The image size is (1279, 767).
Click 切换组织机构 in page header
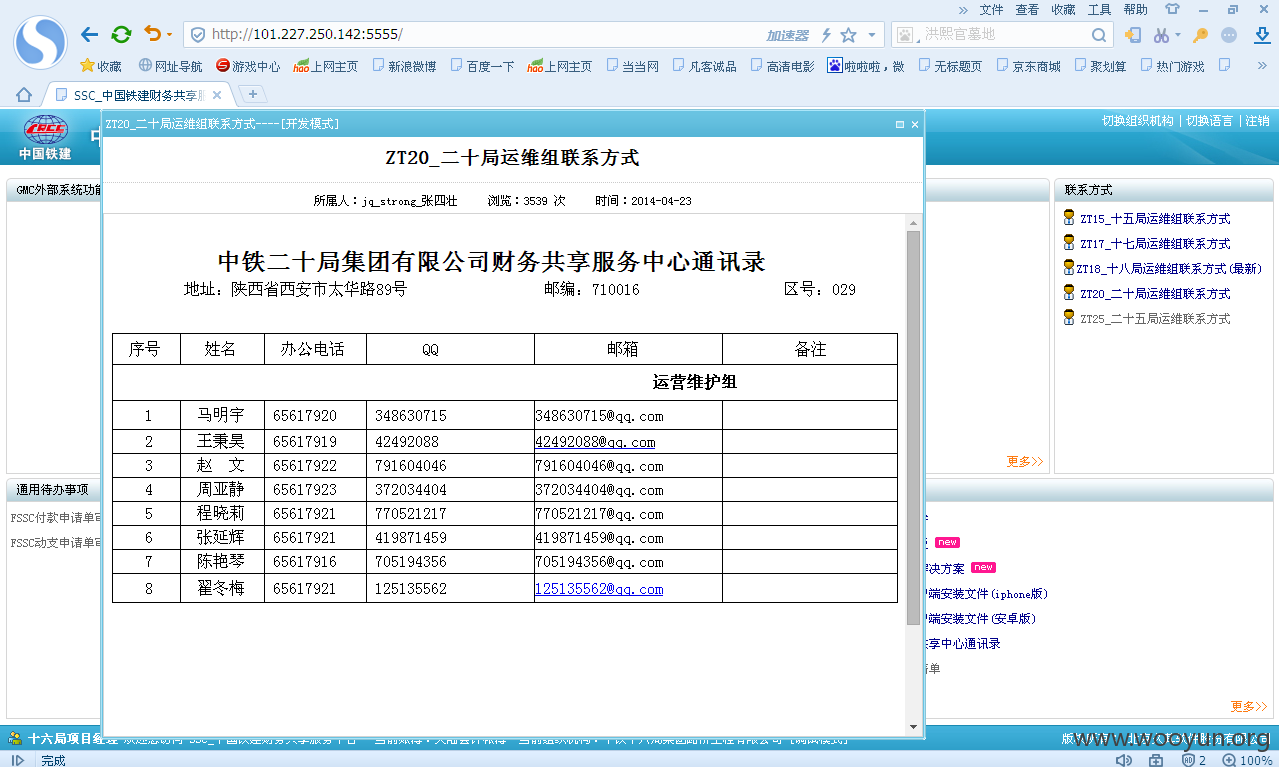tap(1138, 121)
